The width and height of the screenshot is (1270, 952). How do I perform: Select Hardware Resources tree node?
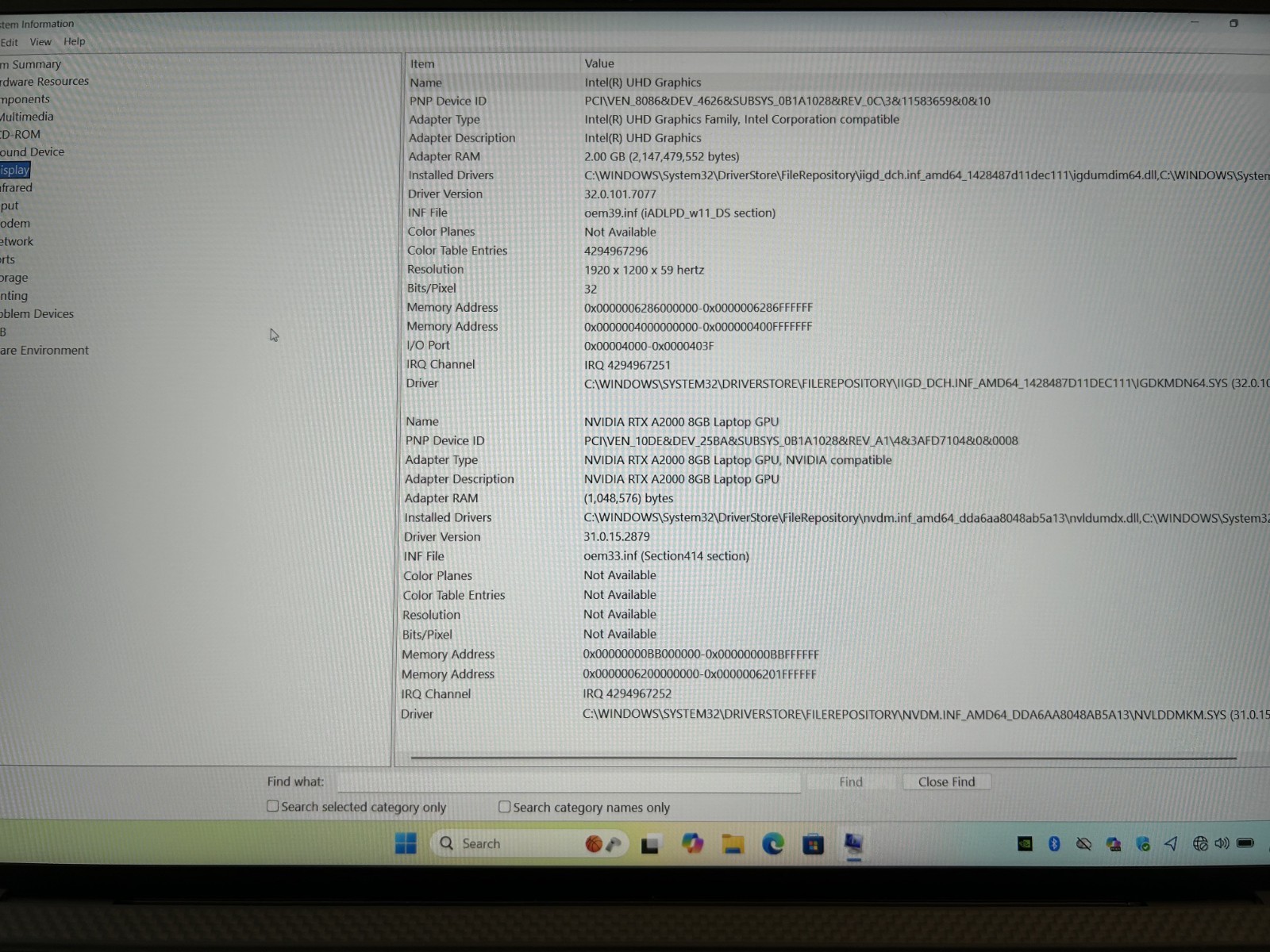coord(44,81)
